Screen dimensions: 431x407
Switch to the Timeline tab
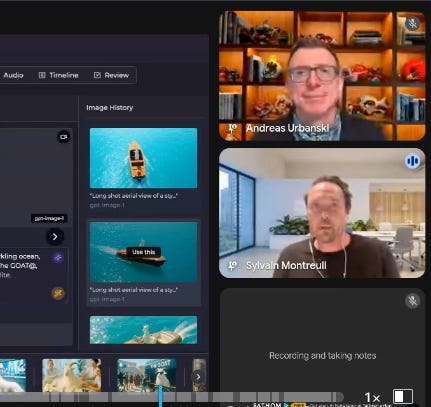[59, 75]
